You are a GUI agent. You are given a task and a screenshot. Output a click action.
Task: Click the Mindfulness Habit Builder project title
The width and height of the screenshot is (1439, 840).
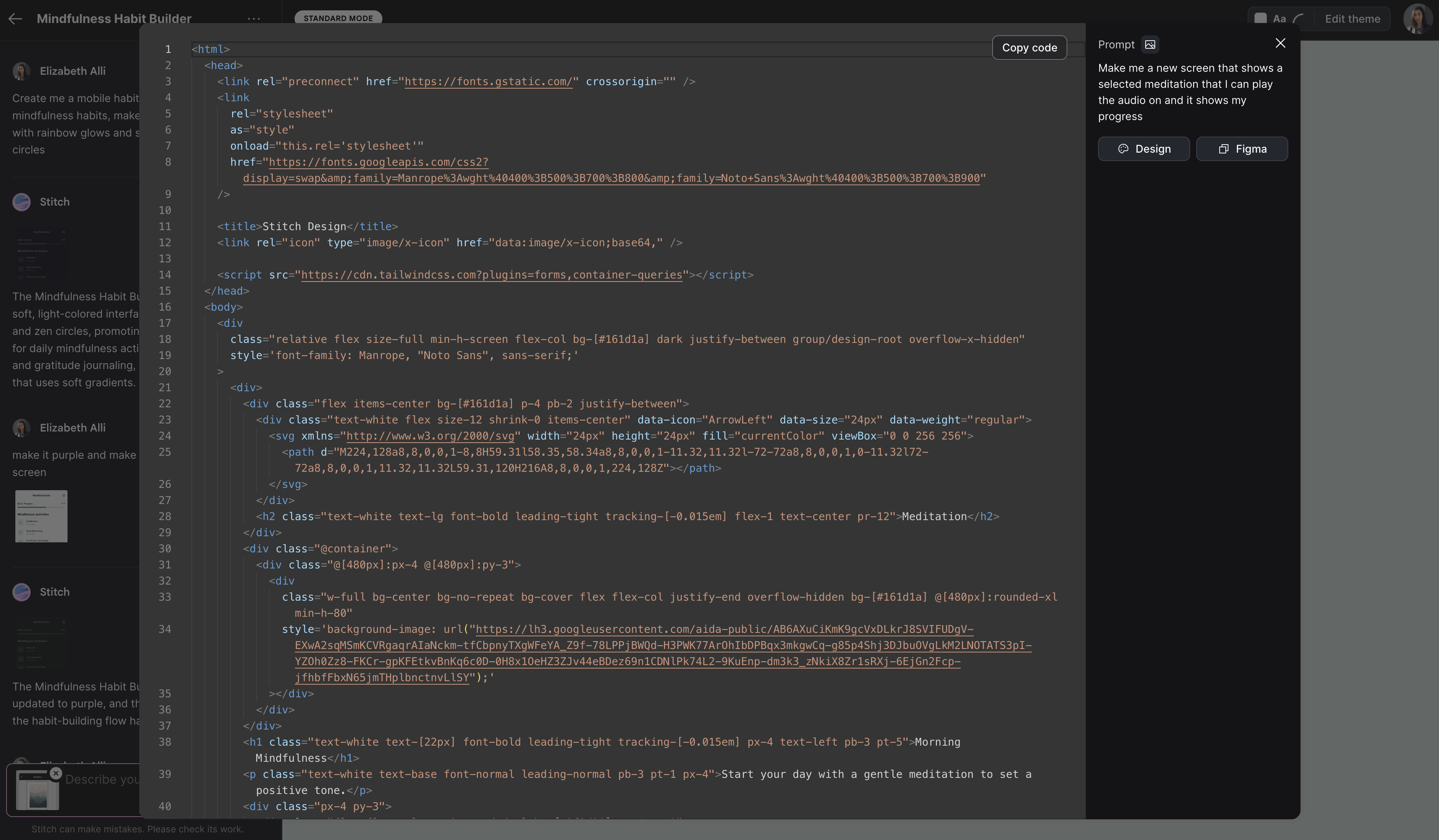(114, 19)
